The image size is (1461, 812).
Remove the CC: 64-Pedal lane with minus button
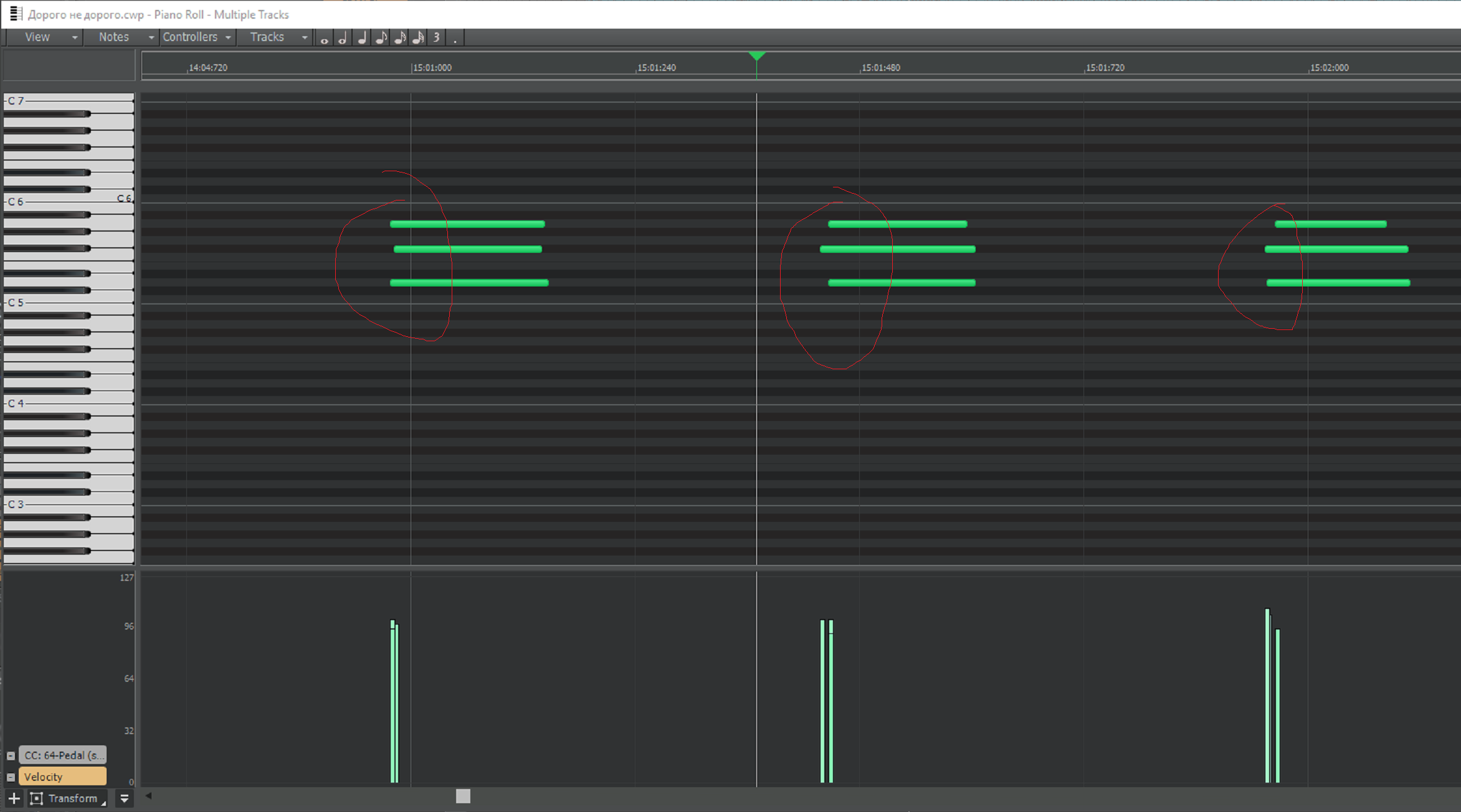[11, 756]
